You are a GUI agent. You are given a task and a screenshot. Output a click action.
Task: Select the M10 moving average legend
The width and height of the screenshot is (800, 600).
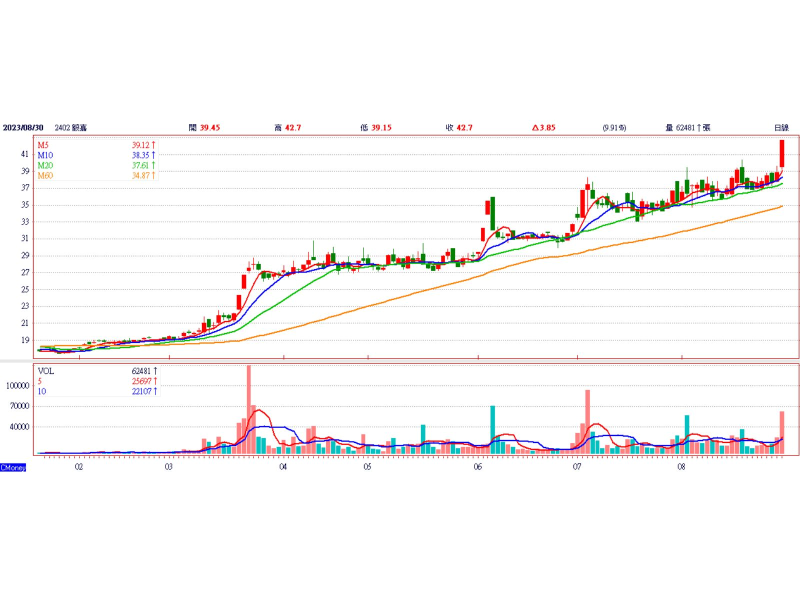[46, 156]
